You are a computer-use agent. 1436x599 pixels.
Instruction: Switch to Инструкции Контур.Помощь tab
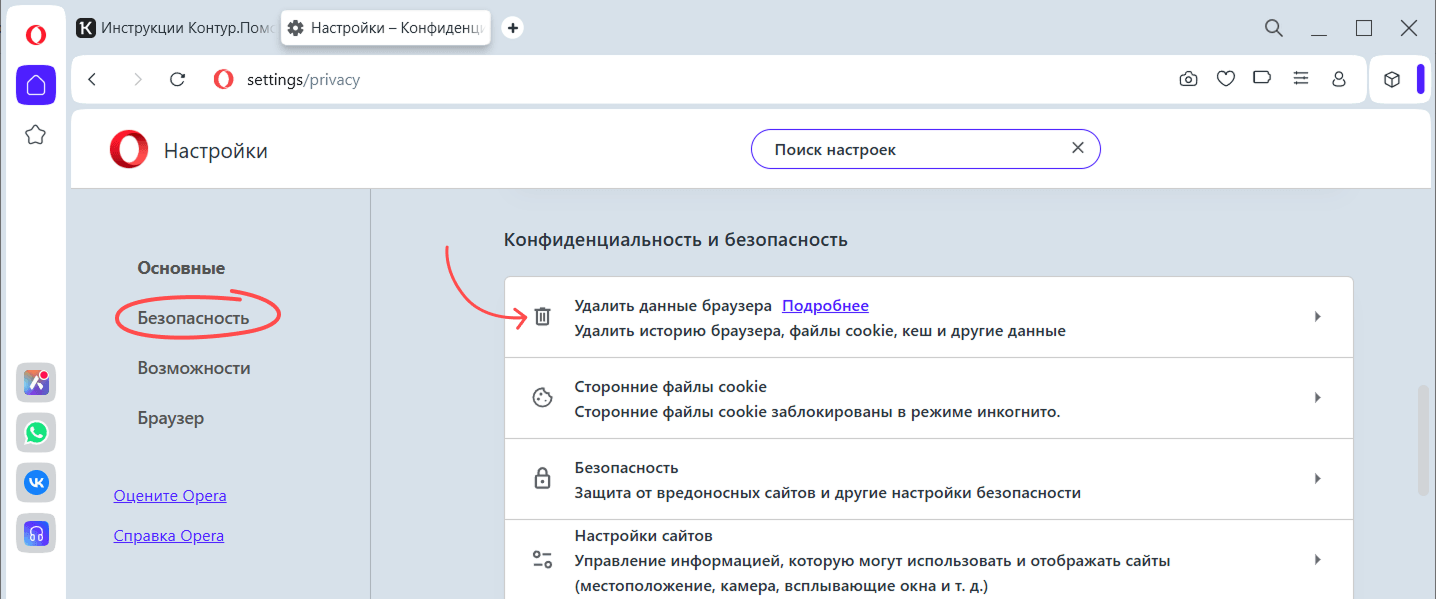[x=175, y=28]
